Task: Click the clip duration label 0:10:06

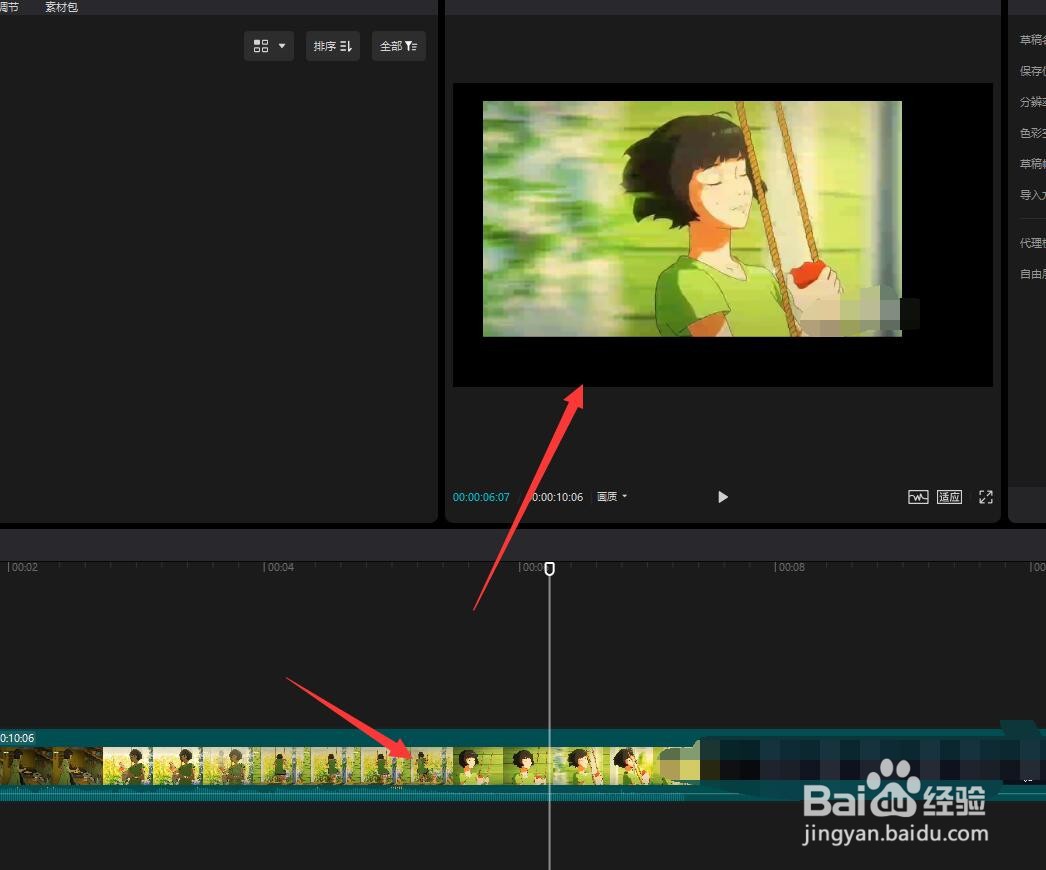Action: pos(17,738)
